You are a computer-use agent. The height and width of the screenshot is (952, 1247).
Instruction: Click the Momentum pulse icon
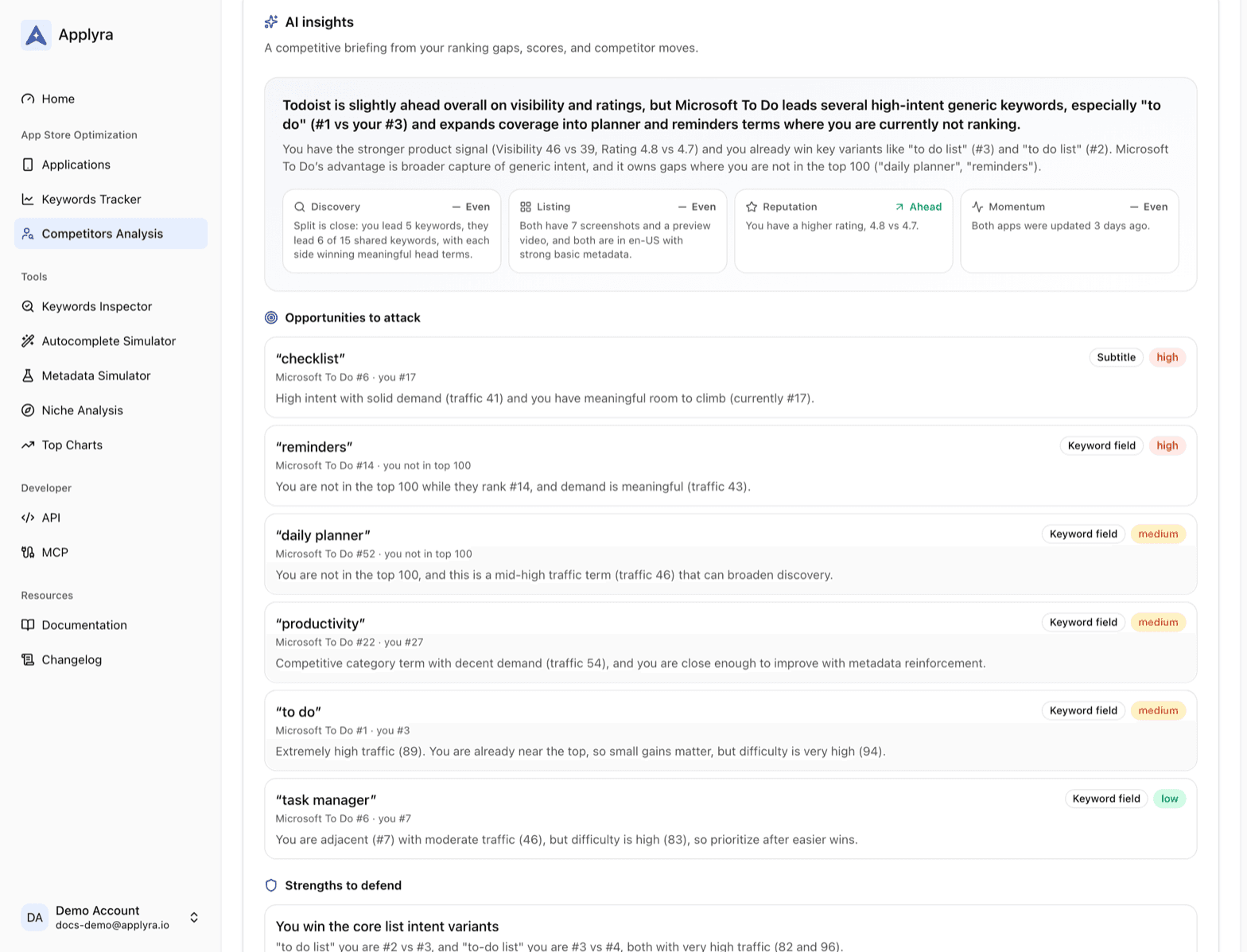tap(977, 207)
